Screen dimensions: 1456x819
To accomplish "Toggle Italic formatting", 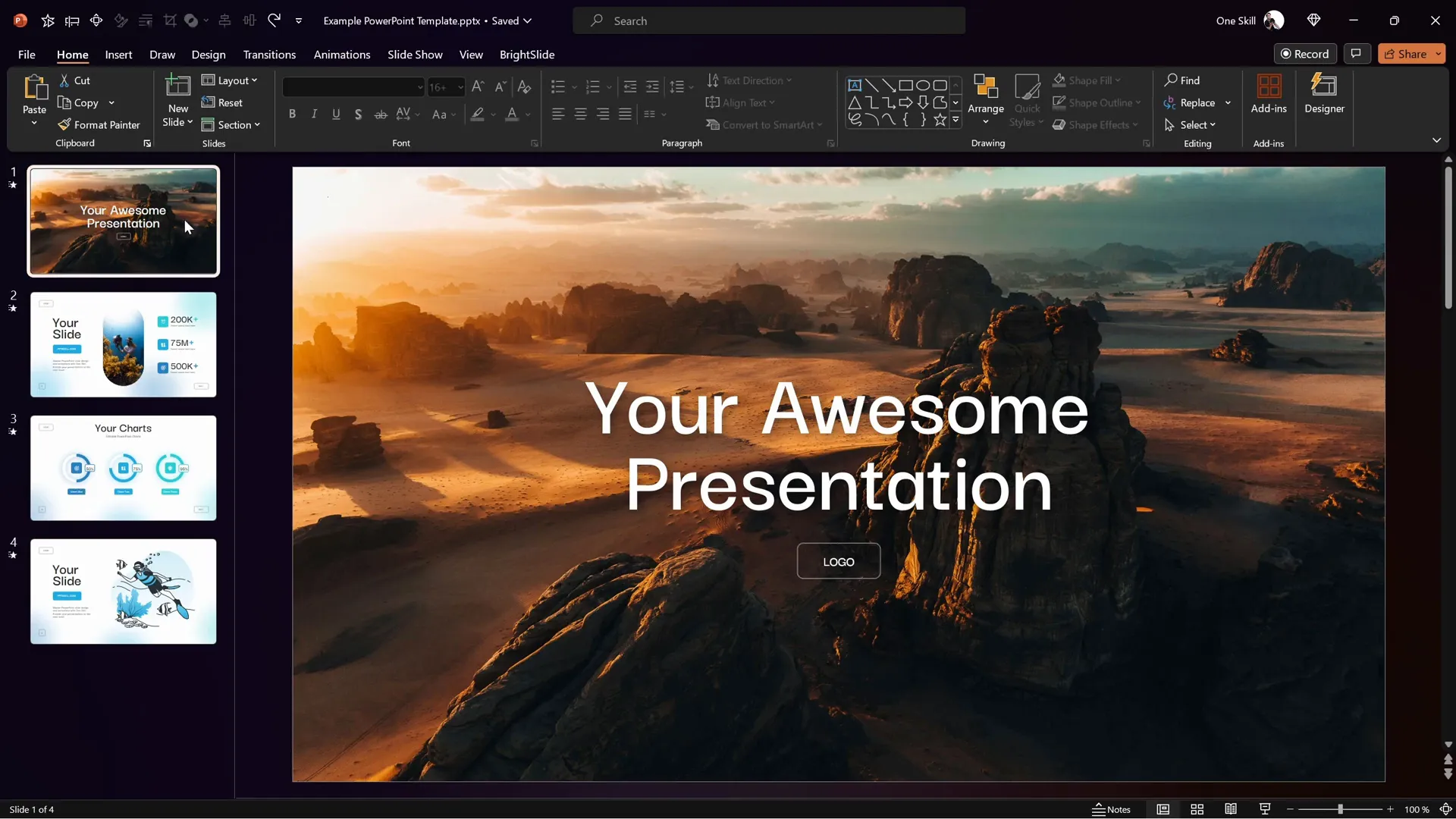I will [x=314, y=114].
